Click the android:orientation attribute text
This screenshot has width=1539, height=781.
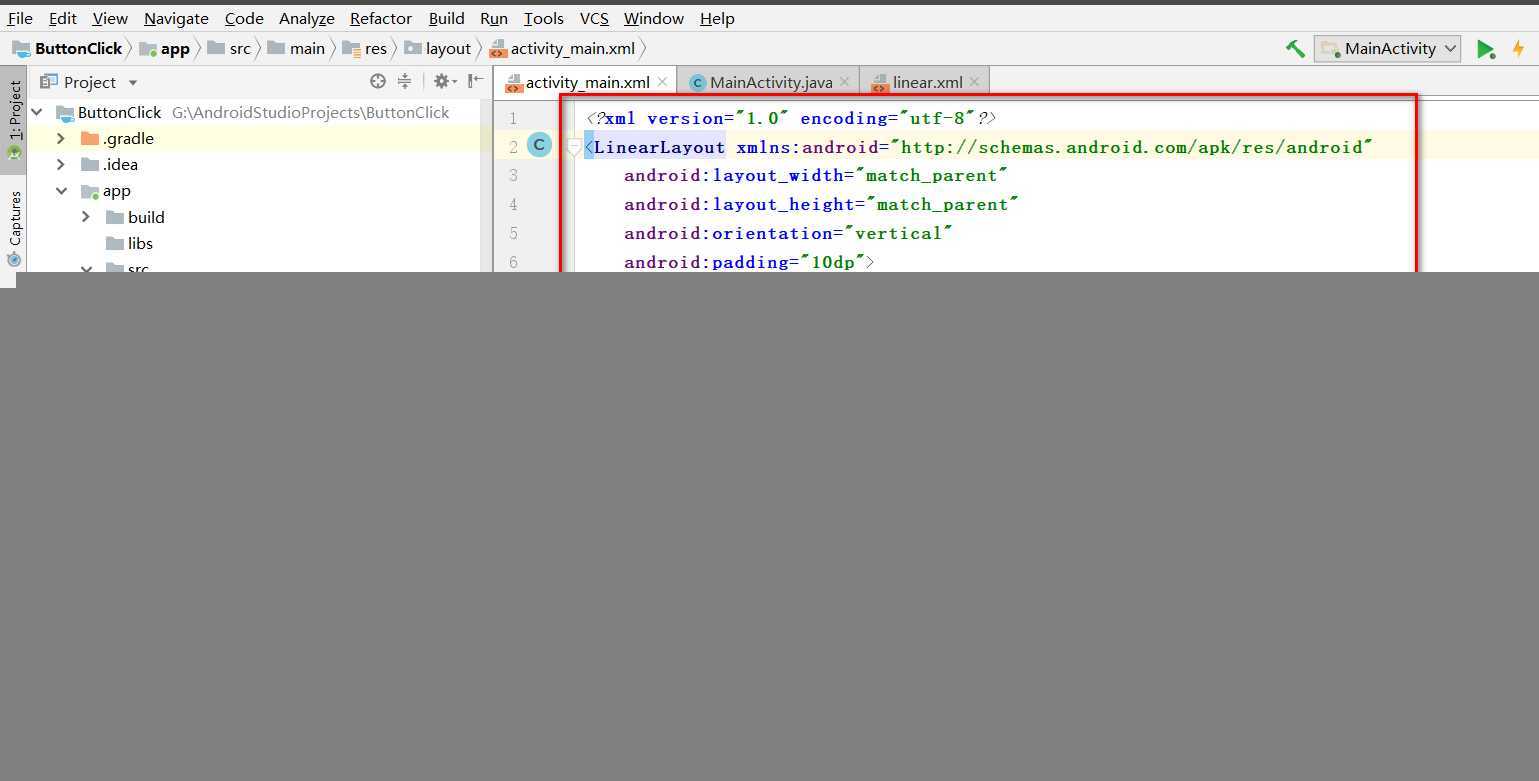point(728,233)
